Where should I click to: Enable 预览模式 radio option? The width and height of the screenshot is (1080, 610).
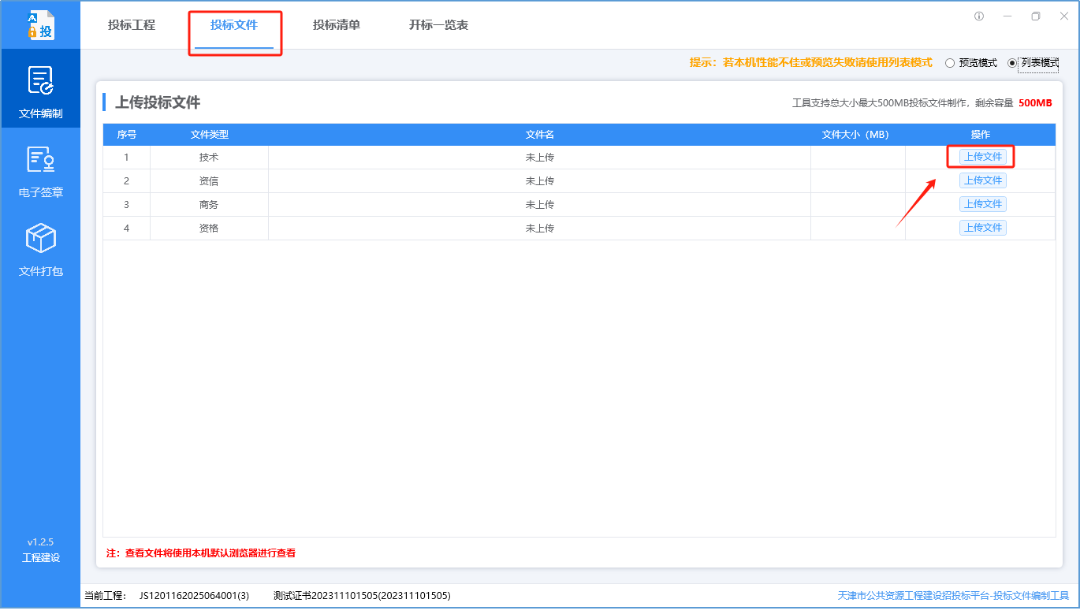pos(951,62)
